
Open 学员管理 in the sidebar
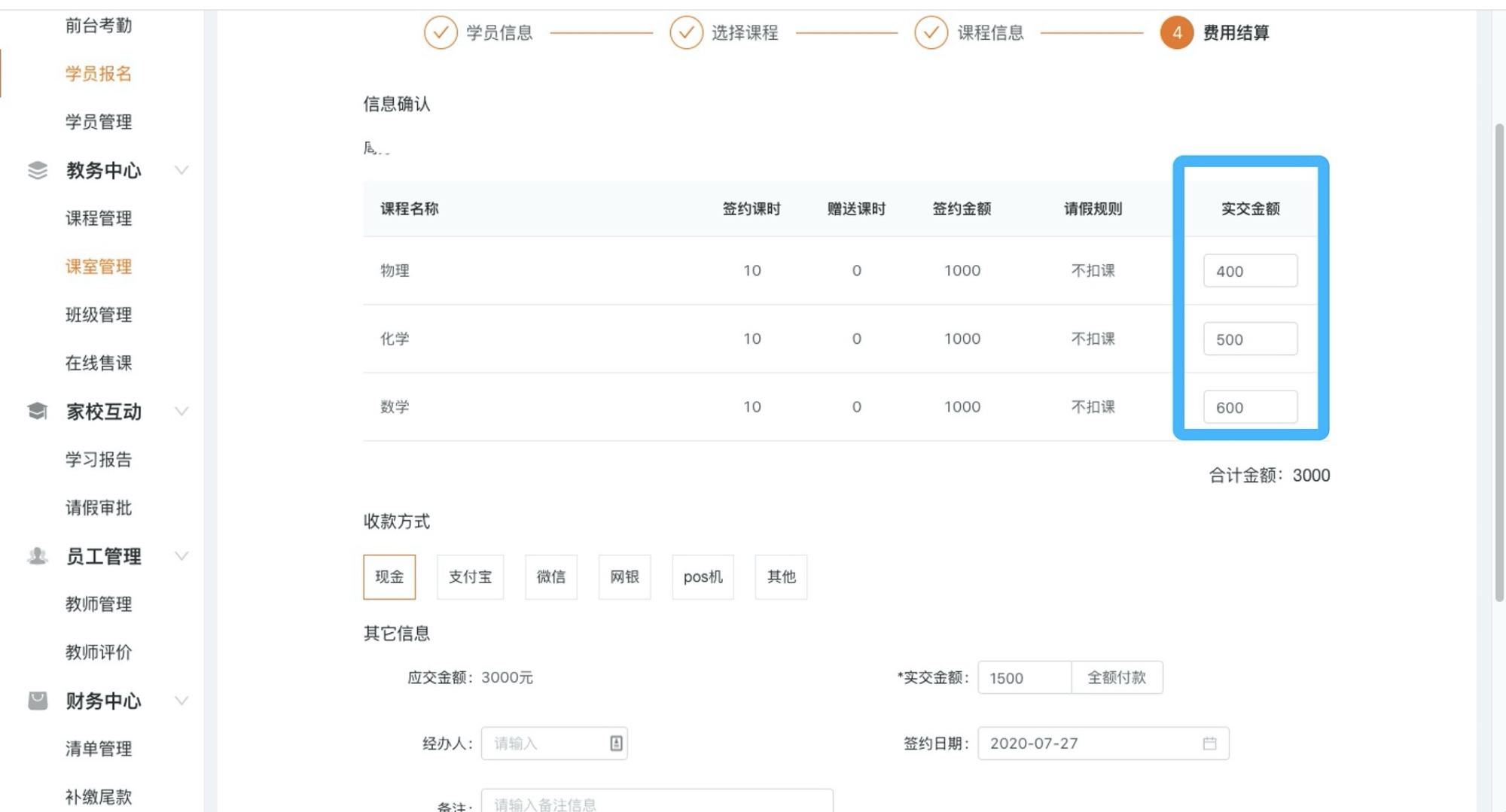[x=99, y=122]
